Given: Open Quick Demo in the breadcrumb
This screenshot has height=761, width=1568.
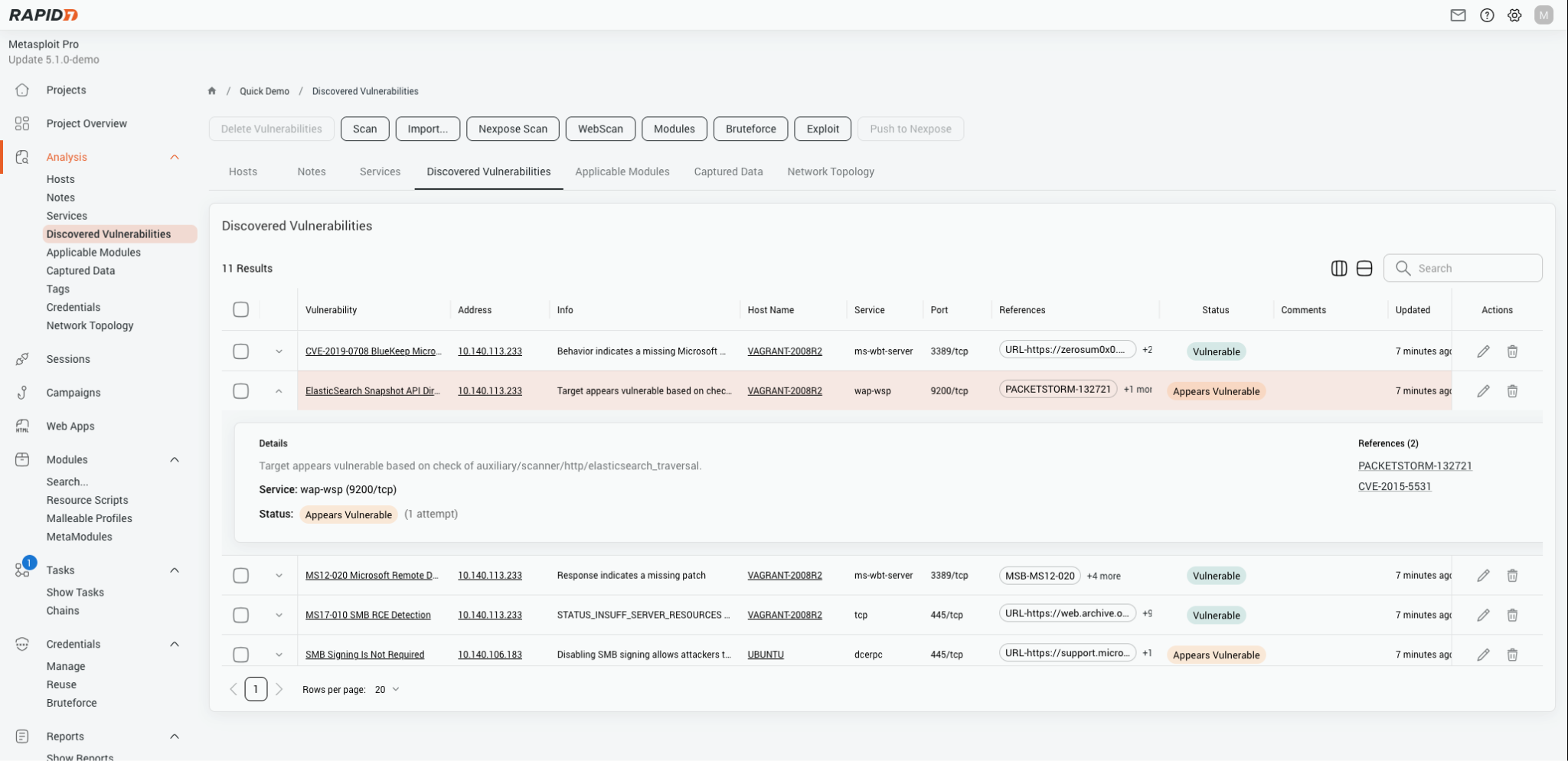Looking at the screenshot, I should (x=264, y=91).
